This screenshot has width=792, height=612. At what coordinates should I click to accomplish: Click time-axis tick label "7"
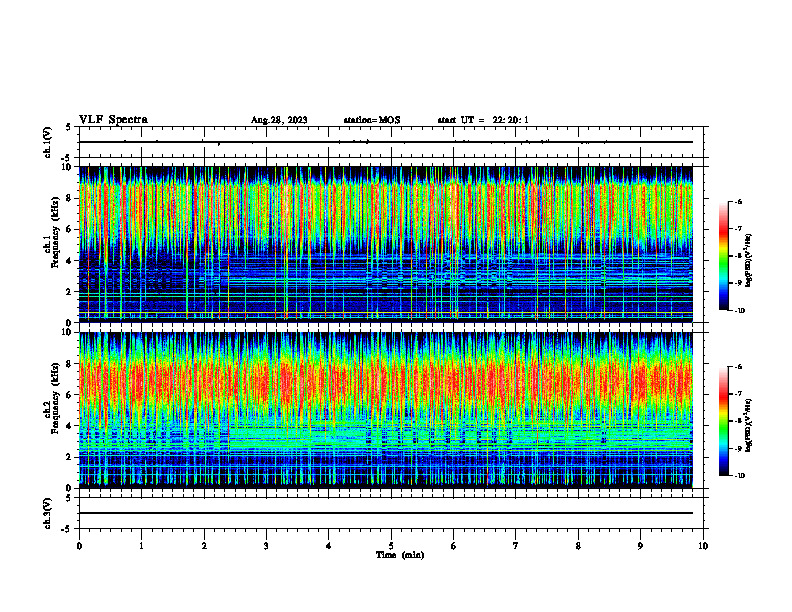(x=516, y=546)
